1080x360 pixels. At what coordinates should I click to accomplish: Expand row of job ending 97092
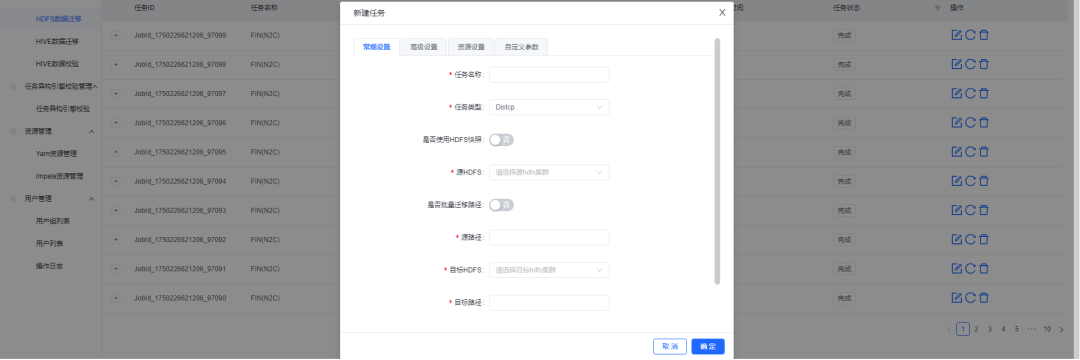116,240
